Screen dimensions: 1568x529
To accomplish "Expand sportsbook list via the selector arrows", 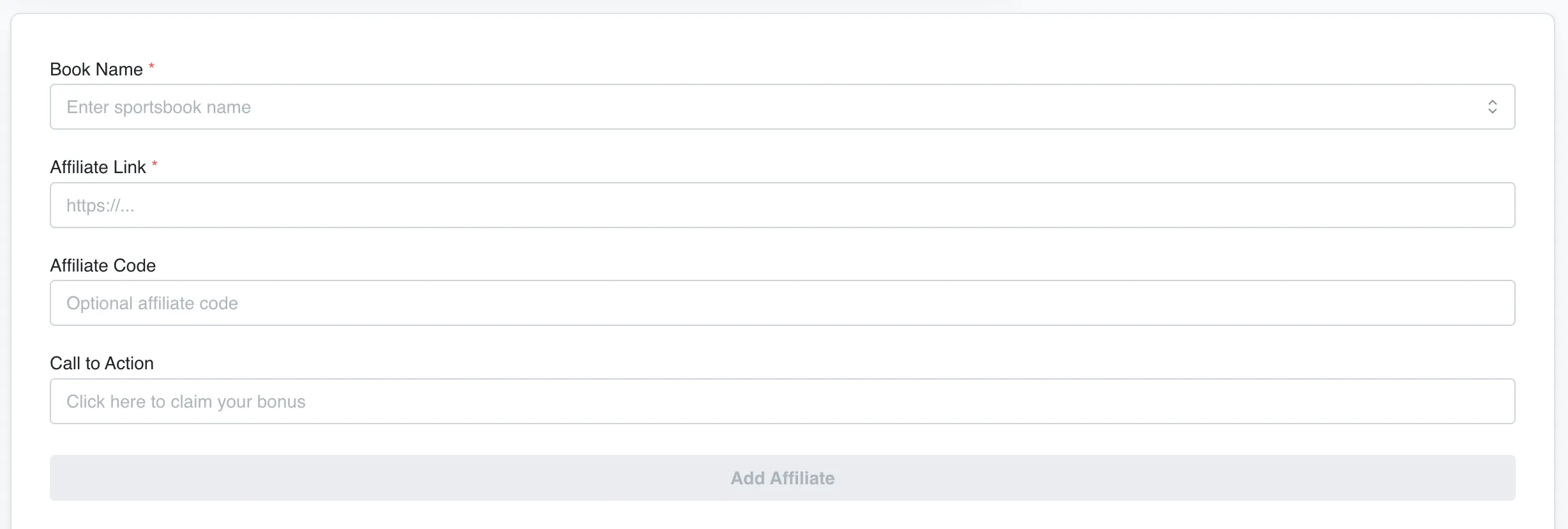I will pyautogui.click(x=1492, y=107).
